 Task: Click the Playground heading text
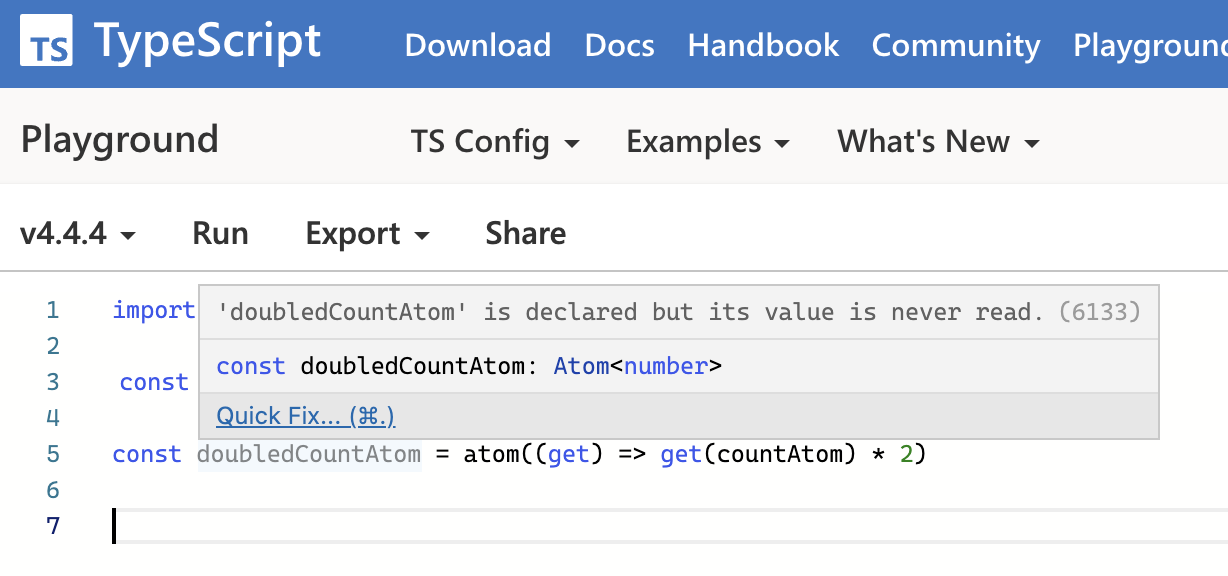pyautogui.click(x=120, y=139)
